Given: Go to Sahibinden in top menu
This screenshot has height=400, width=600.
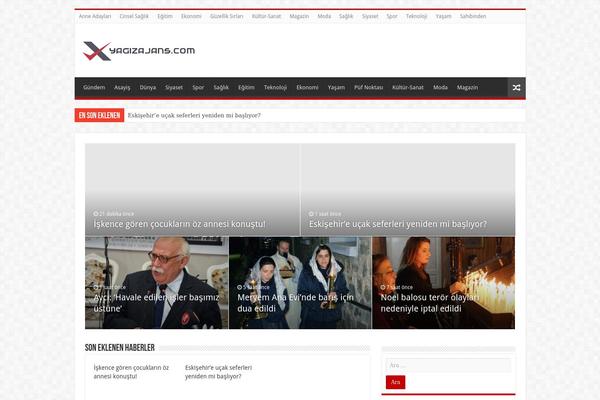Looking at the screenshot, I should [473, 16].
